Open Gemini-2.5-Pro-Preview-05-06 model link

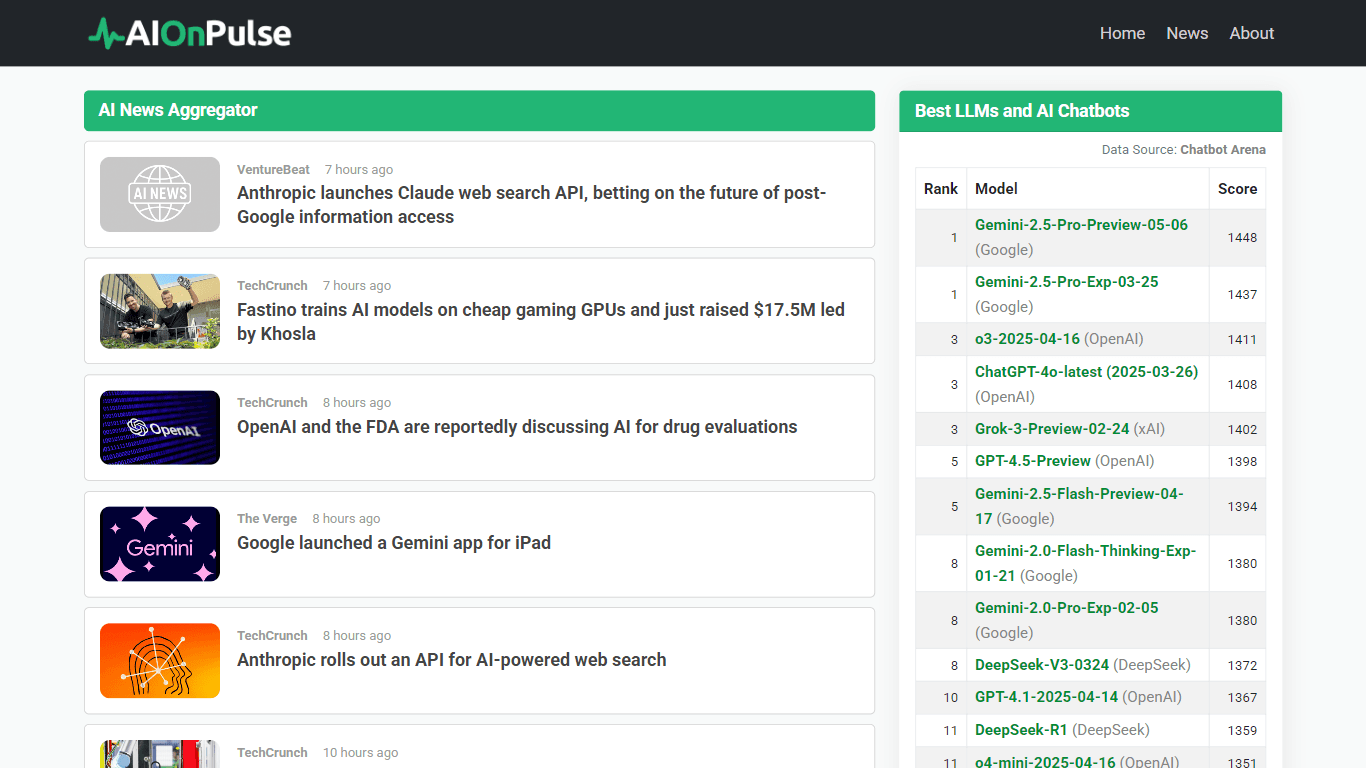1081,225
